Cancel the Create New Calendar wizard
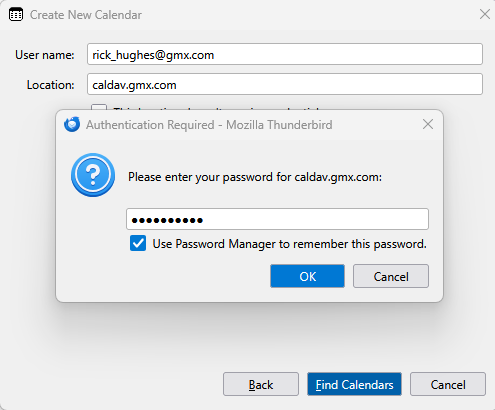This screenshot has height=410, width=495. (x=448, y=384)
